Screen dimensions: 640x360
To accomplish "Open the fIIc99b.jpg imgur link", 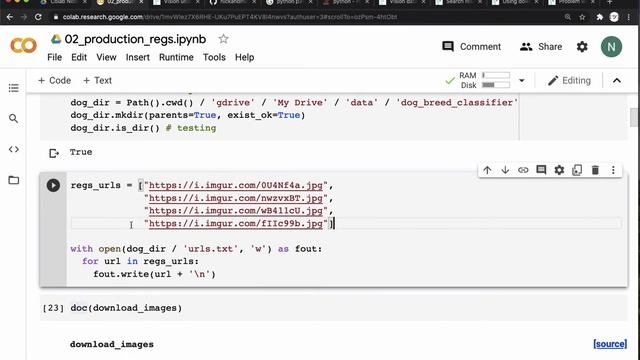I will [236, 224].
